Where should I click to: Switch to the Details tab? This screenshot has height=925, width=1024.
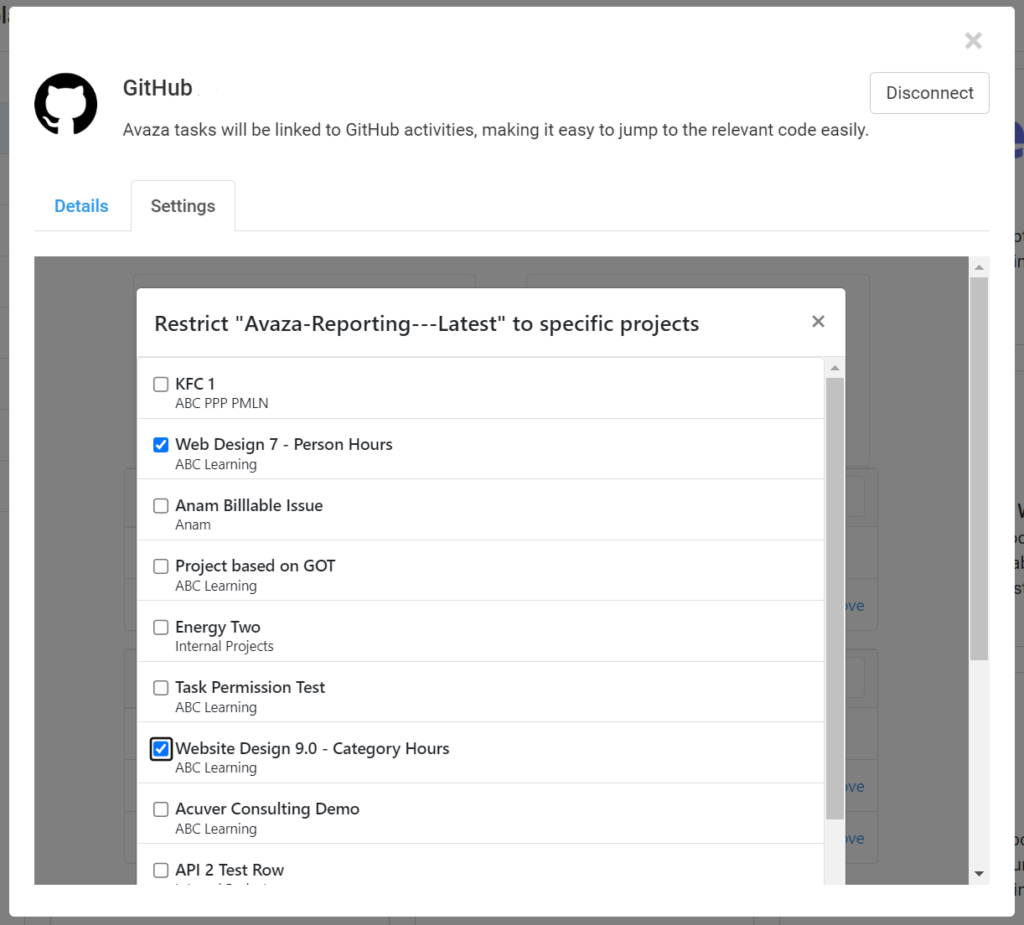coord(81,206)
